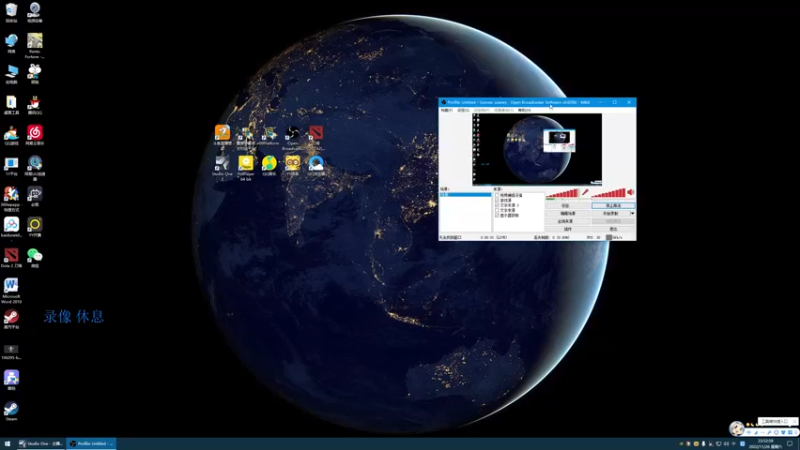Switch to Studio One in the taskbar
The width and height of the screenshot is (800, 450).
coord(41,444)
